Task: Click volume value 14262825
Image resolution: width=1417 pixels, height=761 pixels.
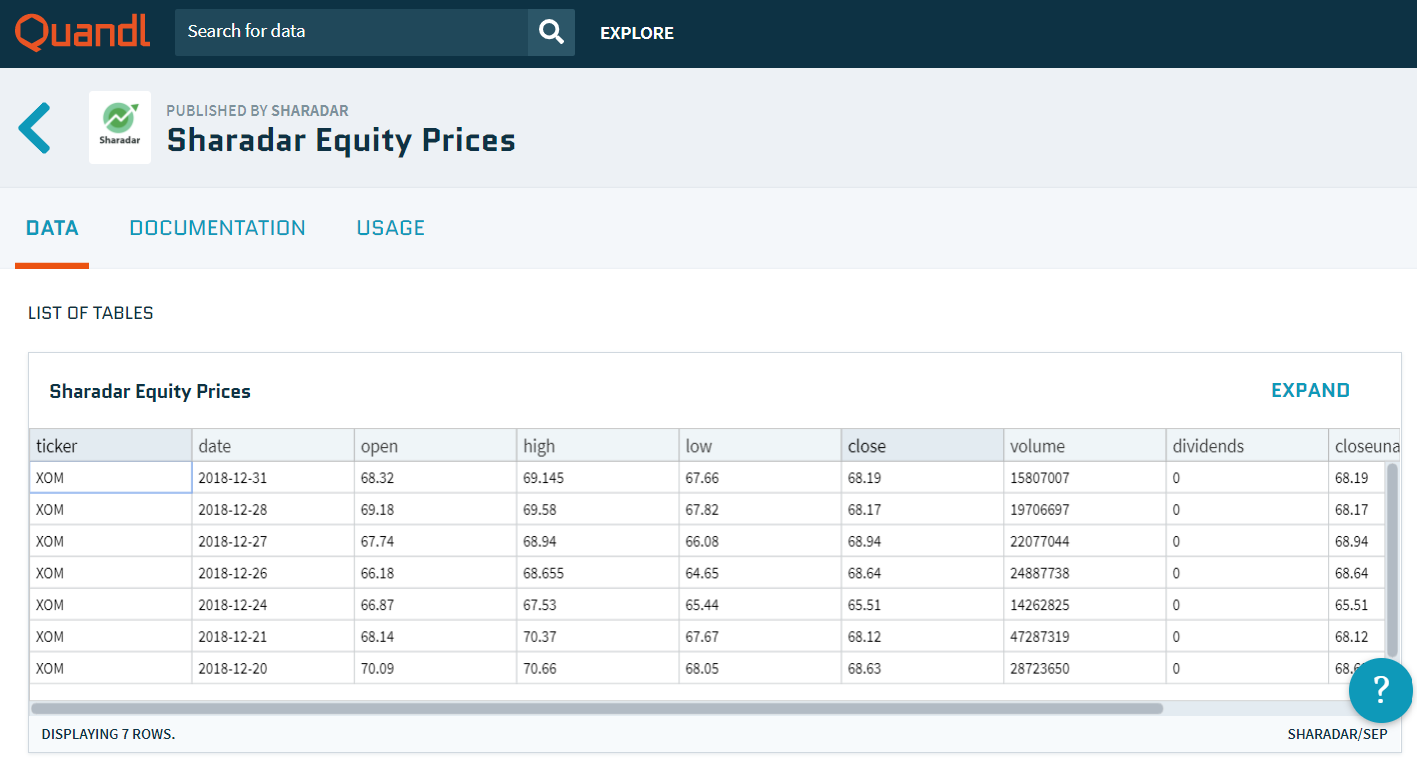Action: 1084,605
